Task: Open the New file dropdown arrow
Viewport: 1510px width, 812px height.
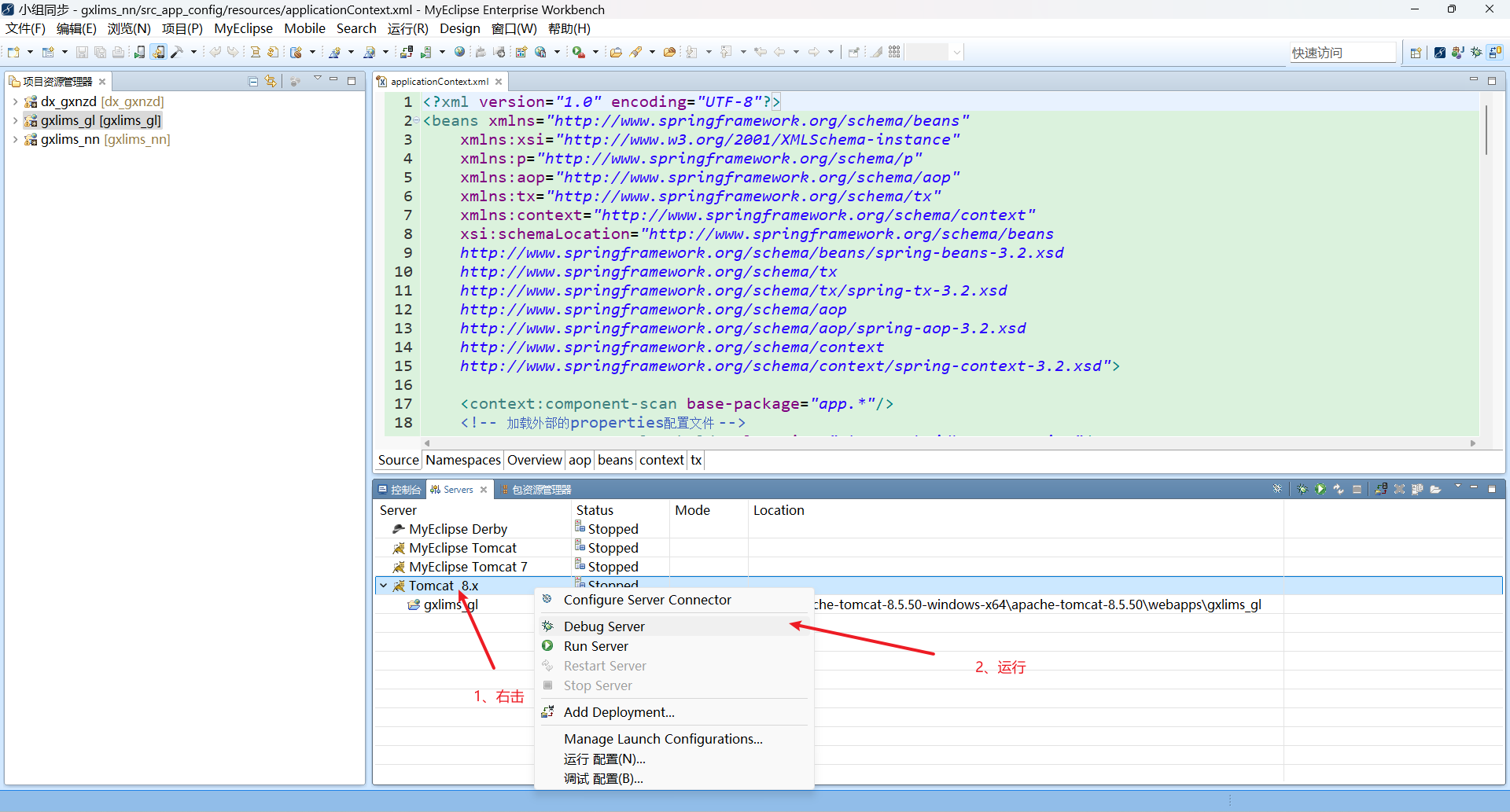Action: click(30, 52)
